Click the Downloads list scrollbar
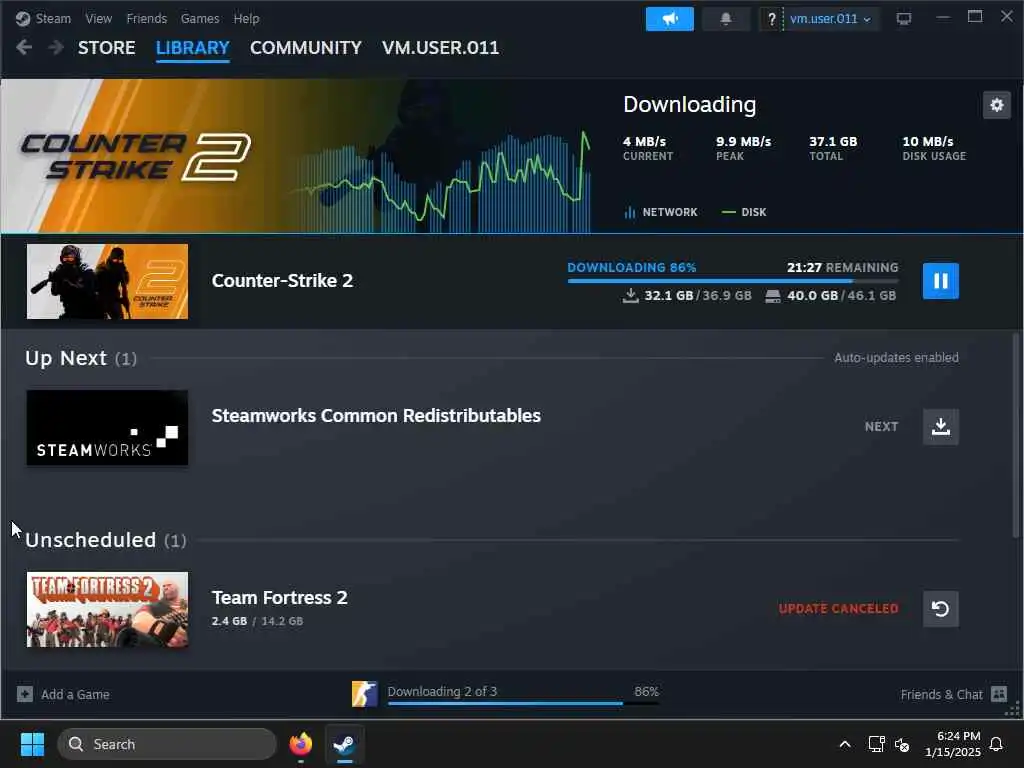Screen dimensions: 1024x768 tap(1016, 436)
